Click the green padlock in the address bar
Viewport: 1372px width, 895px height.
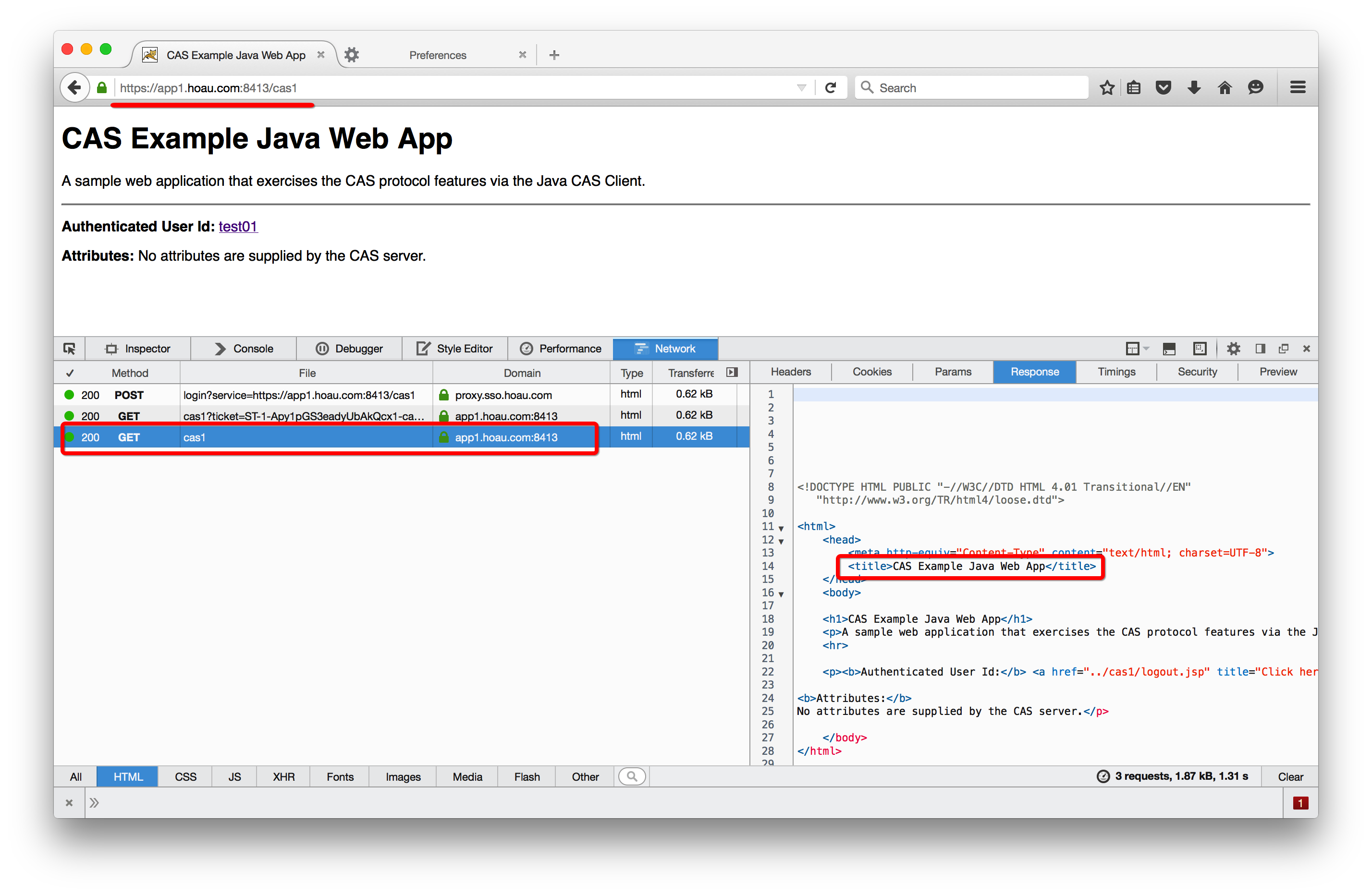coord(102,87)
